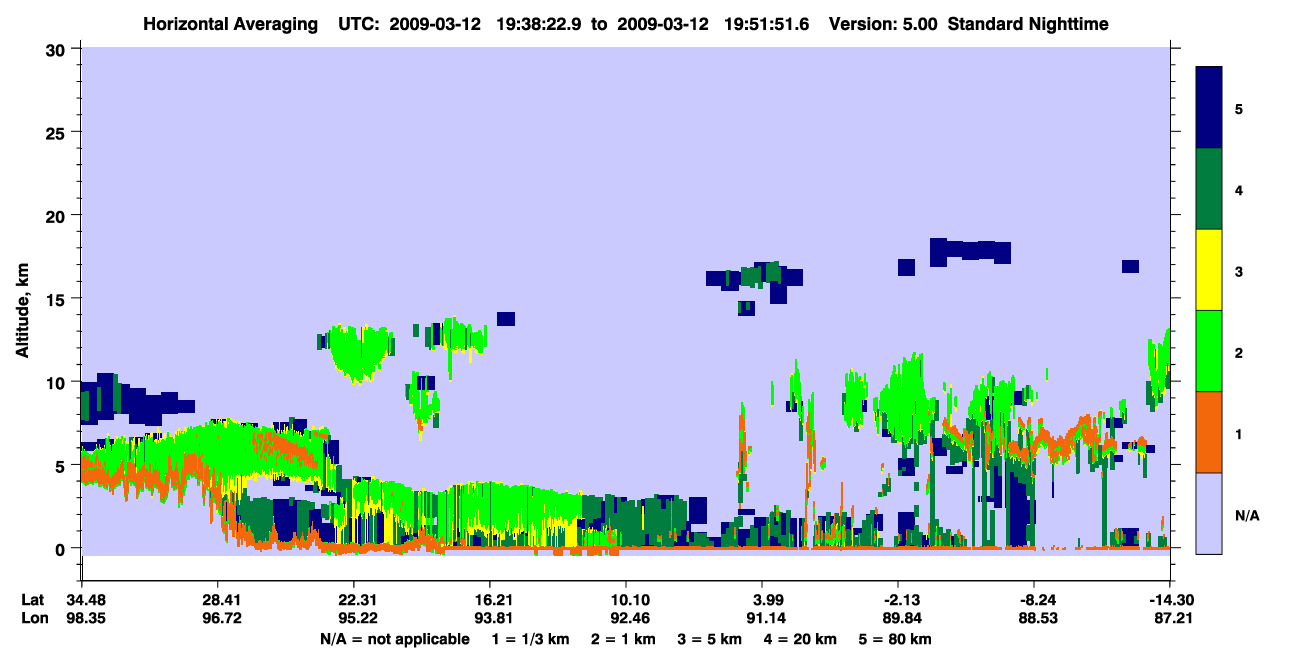Click '2 = 1 km' in the footer legend

(624, 639)
